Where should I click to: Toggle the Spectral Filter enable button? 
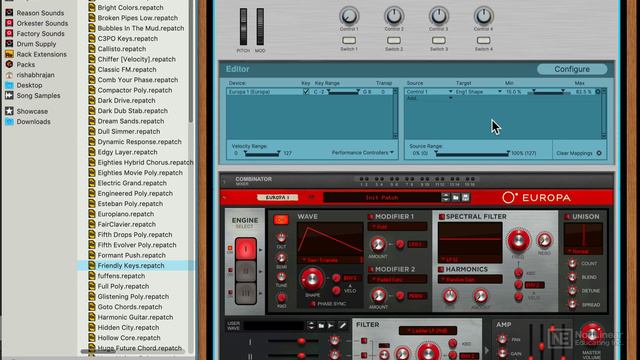[x=442, y=217]
